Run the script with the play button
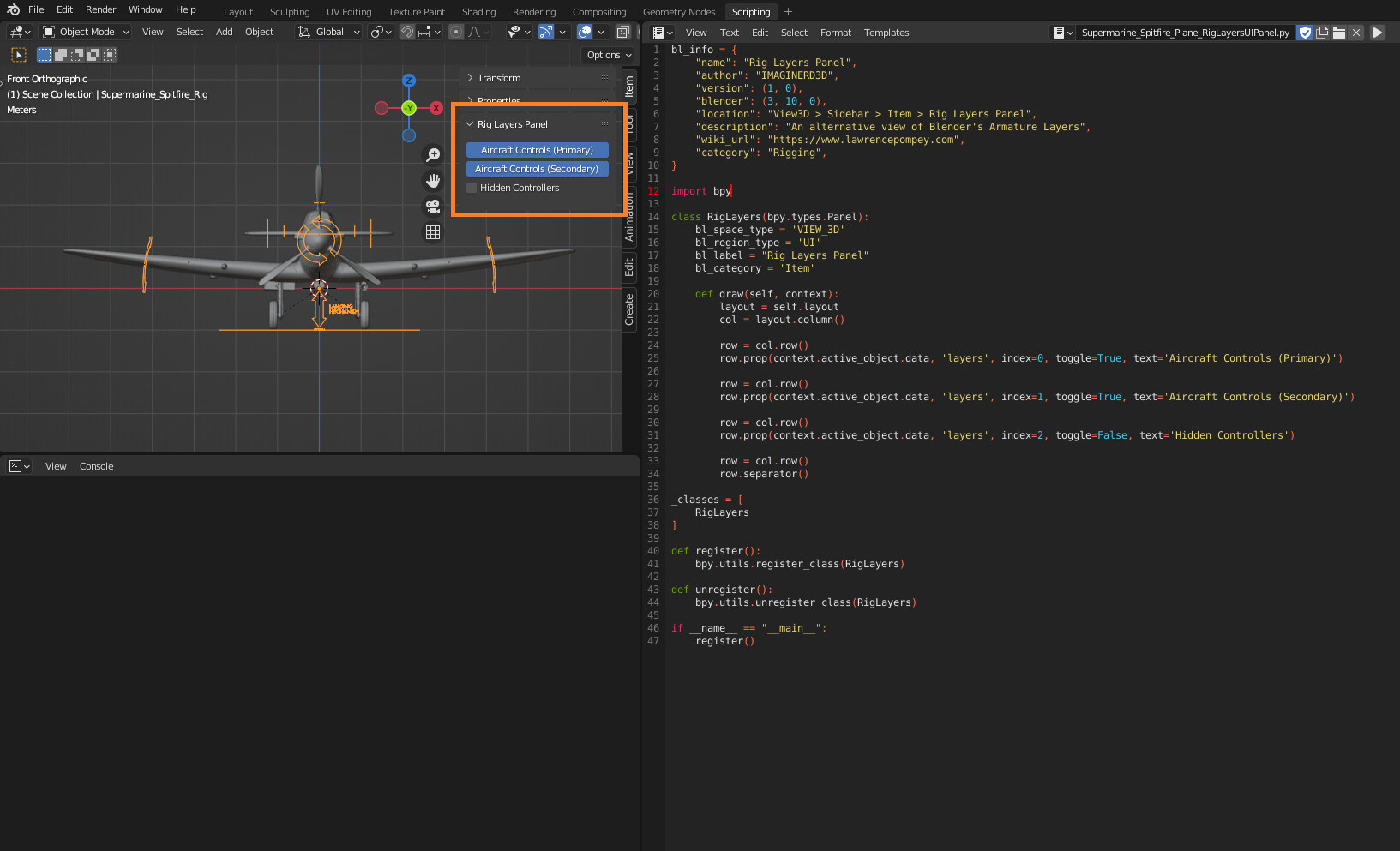1400x851 pixels. click(x=1378, y=33)
